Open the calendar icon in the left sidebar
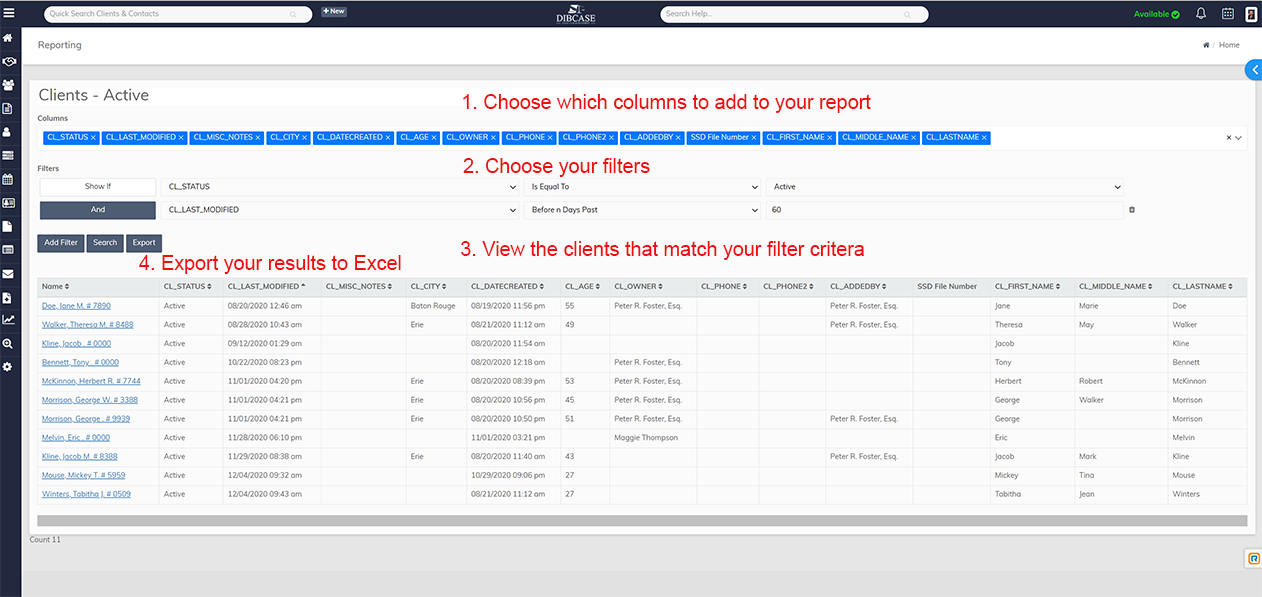The height and width of the screenshot is (597, 1262). click(8, 179)
